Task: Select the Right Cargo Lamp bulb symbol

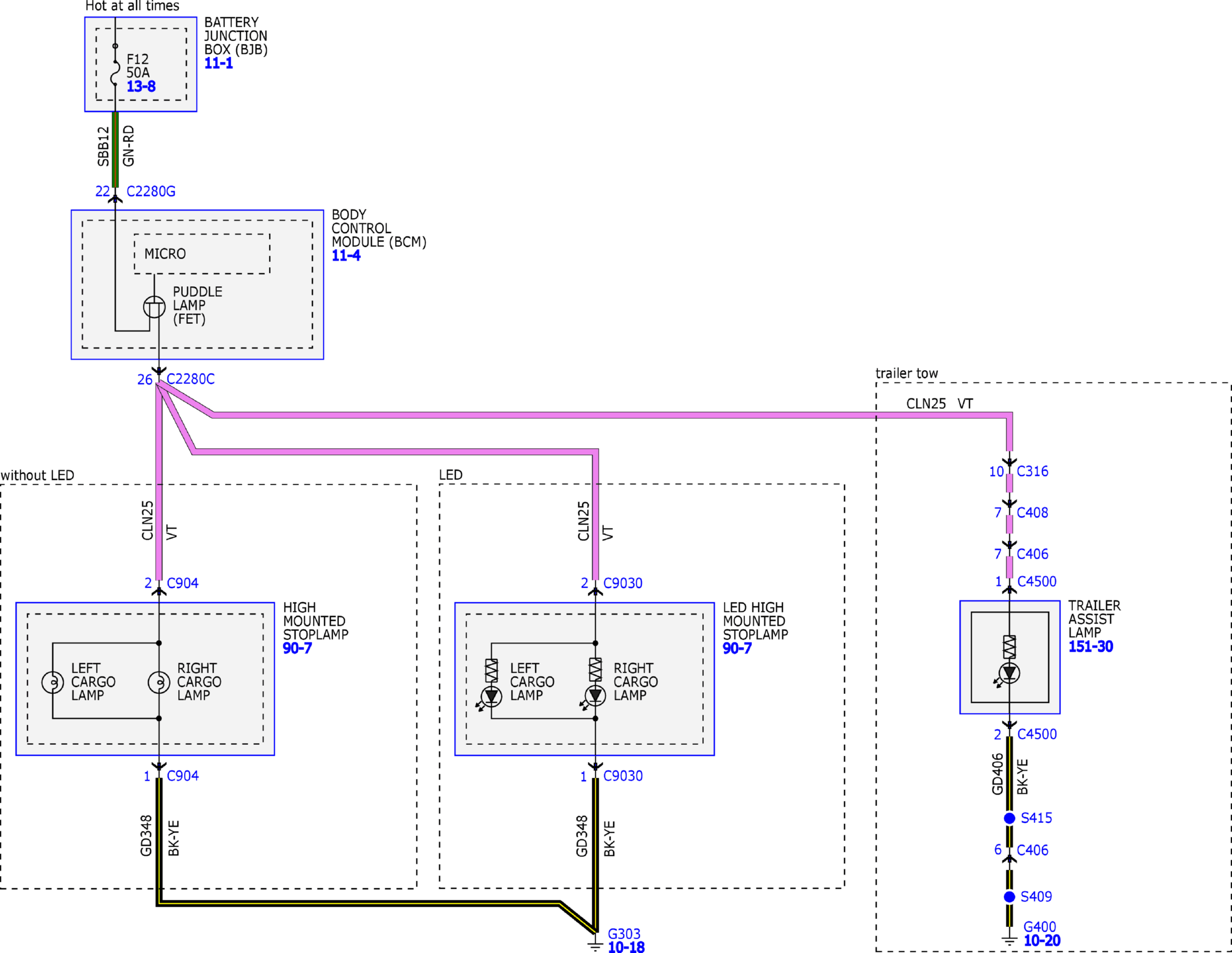Action: click(x=159, y=682)
